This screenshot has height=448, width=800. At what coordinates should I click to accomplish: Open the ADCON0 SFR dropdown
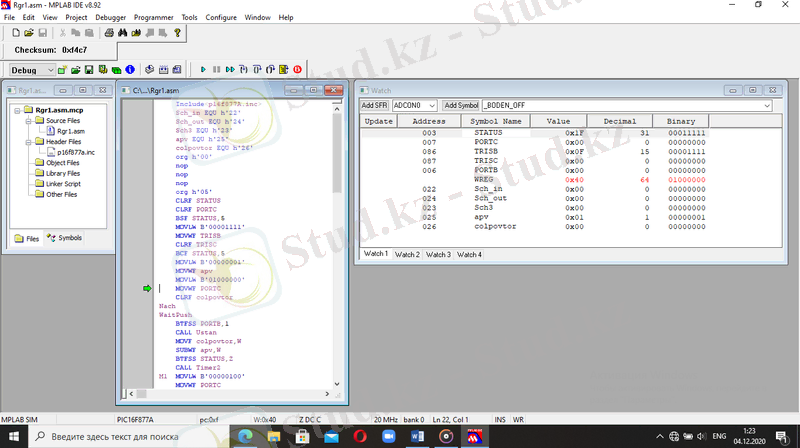point(432,105)
